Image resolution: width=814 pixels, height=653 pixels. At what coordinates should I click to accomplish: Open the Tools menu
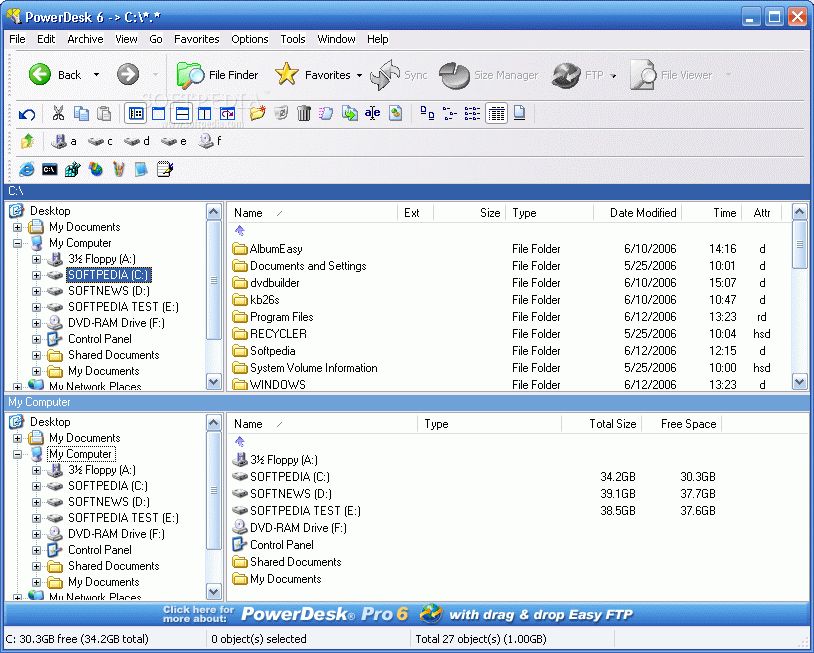293,39
